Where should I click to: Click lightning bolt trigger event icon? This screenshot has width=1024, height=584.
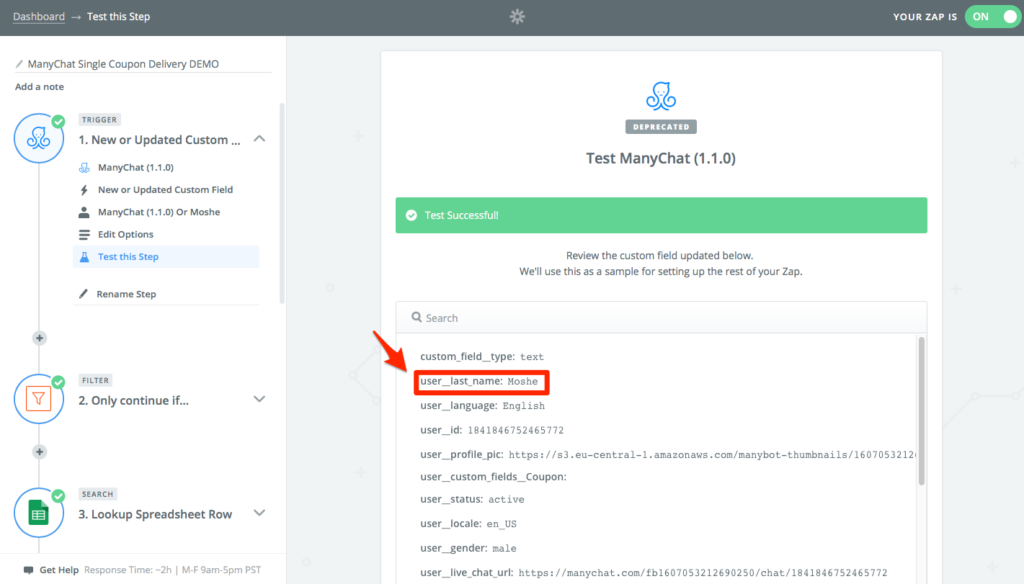coord(84,189)
